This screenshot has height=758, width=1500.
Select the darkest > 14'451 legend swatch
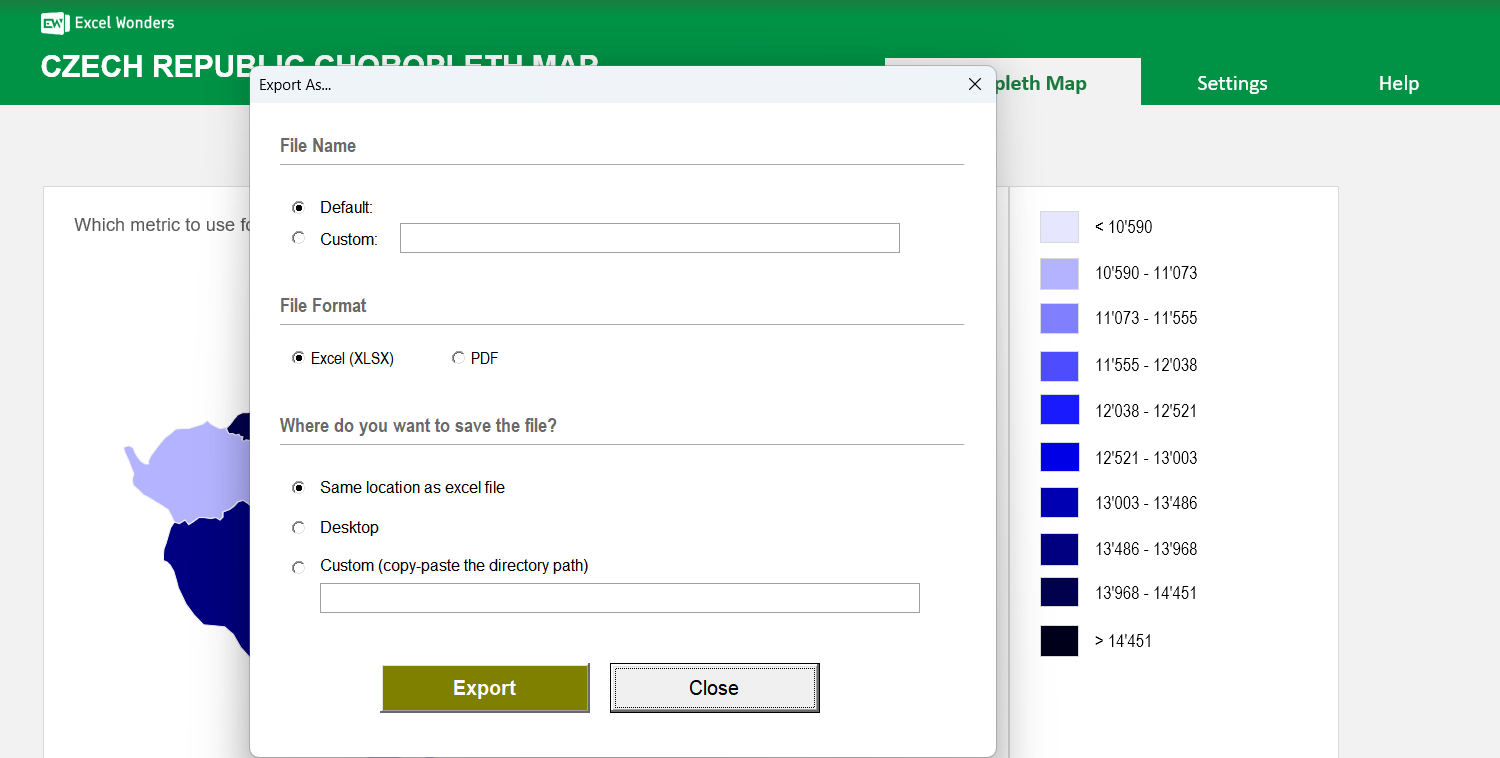click(1059, 641)
